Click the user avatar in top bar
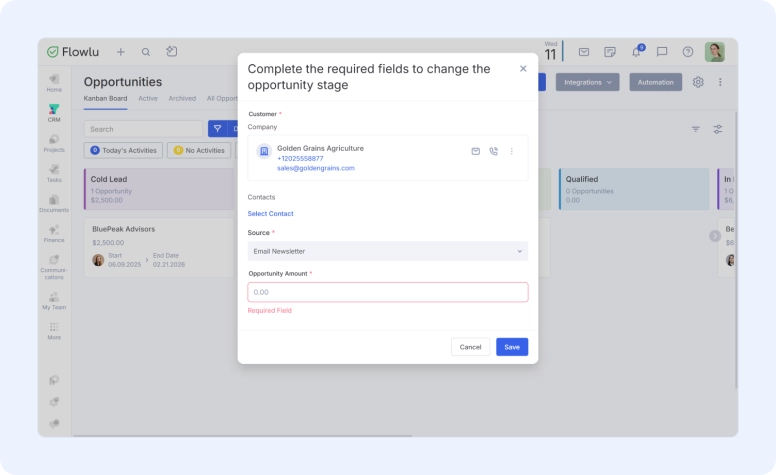 coord(715,52)
